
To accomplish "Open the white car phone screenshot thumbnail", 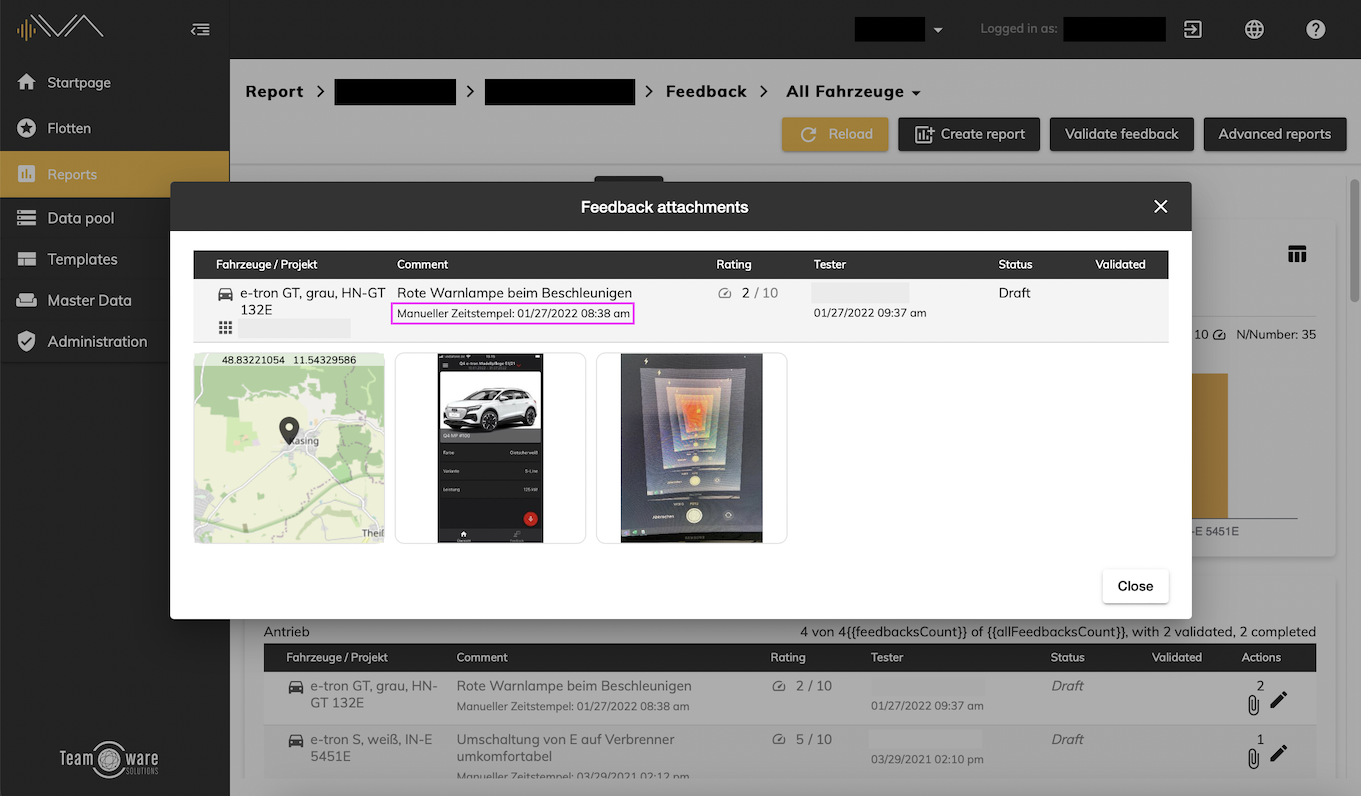I will [490, 448].
